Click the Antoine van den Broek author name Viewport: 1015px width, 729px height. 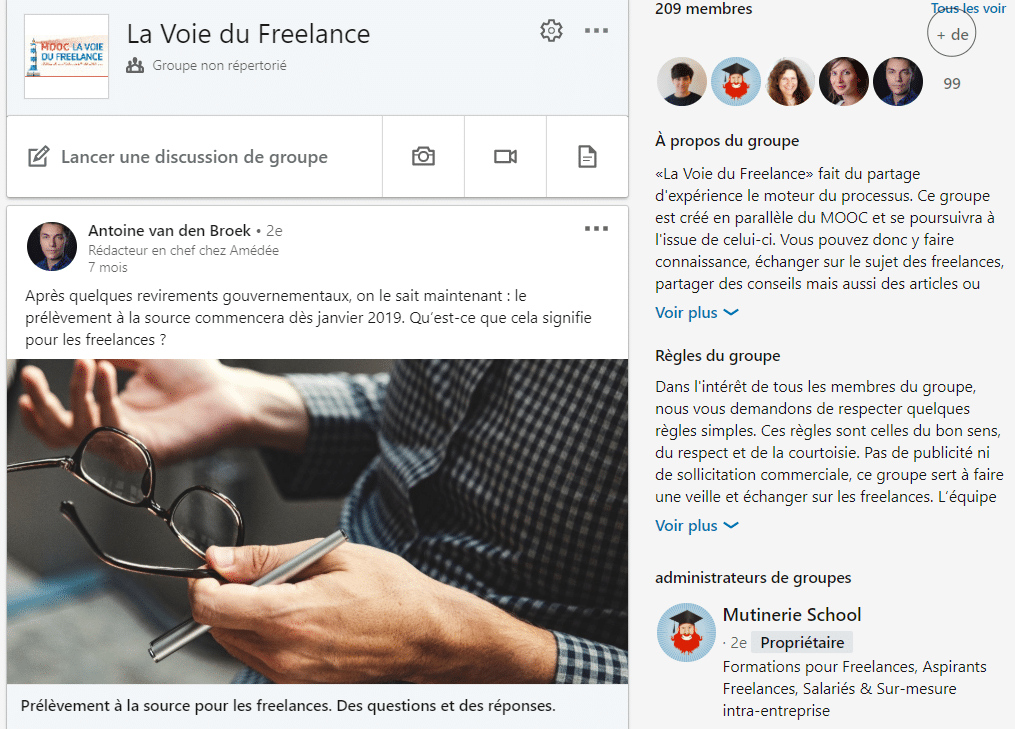[x=169, y=230]
